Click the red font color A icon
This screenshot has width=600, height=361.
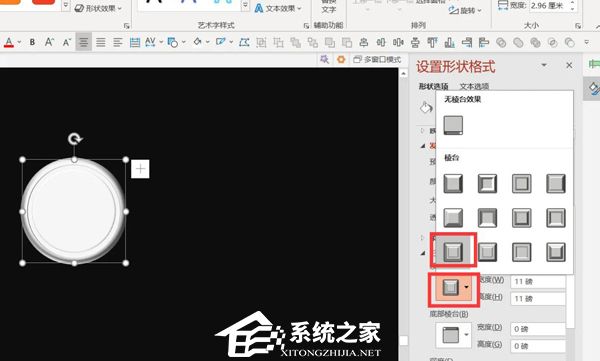click(x=8, y=42)
